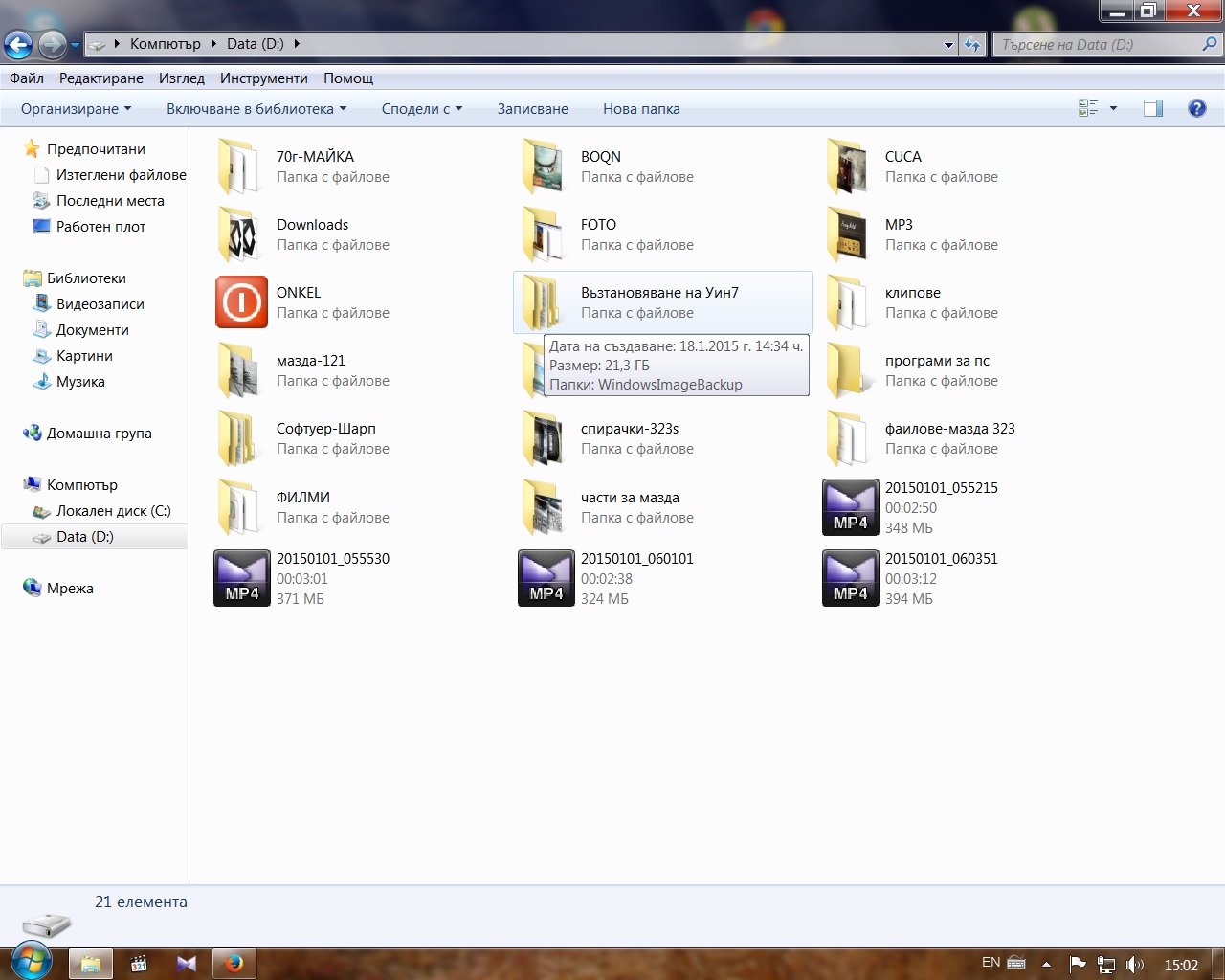
Task: Click the Нова папка button
Action: tap(641, 109)
